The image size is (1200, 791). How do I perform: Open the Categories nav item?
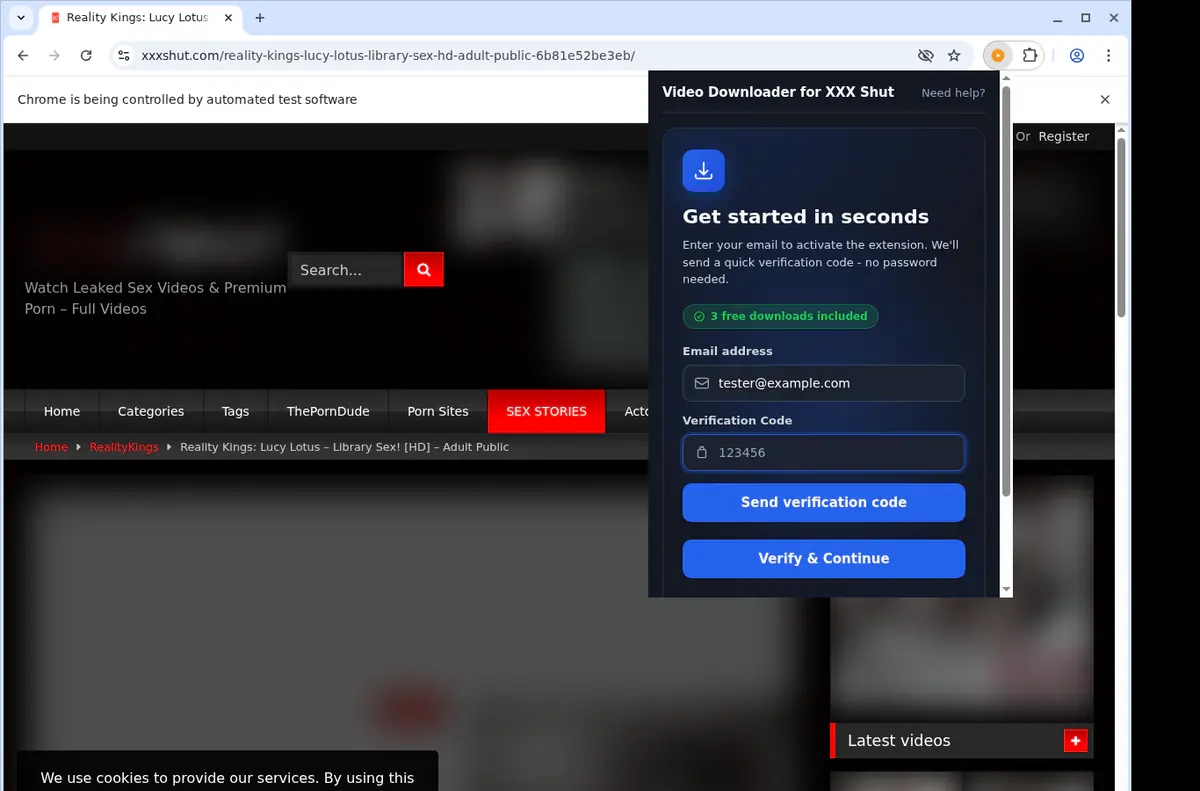[151, 411]
